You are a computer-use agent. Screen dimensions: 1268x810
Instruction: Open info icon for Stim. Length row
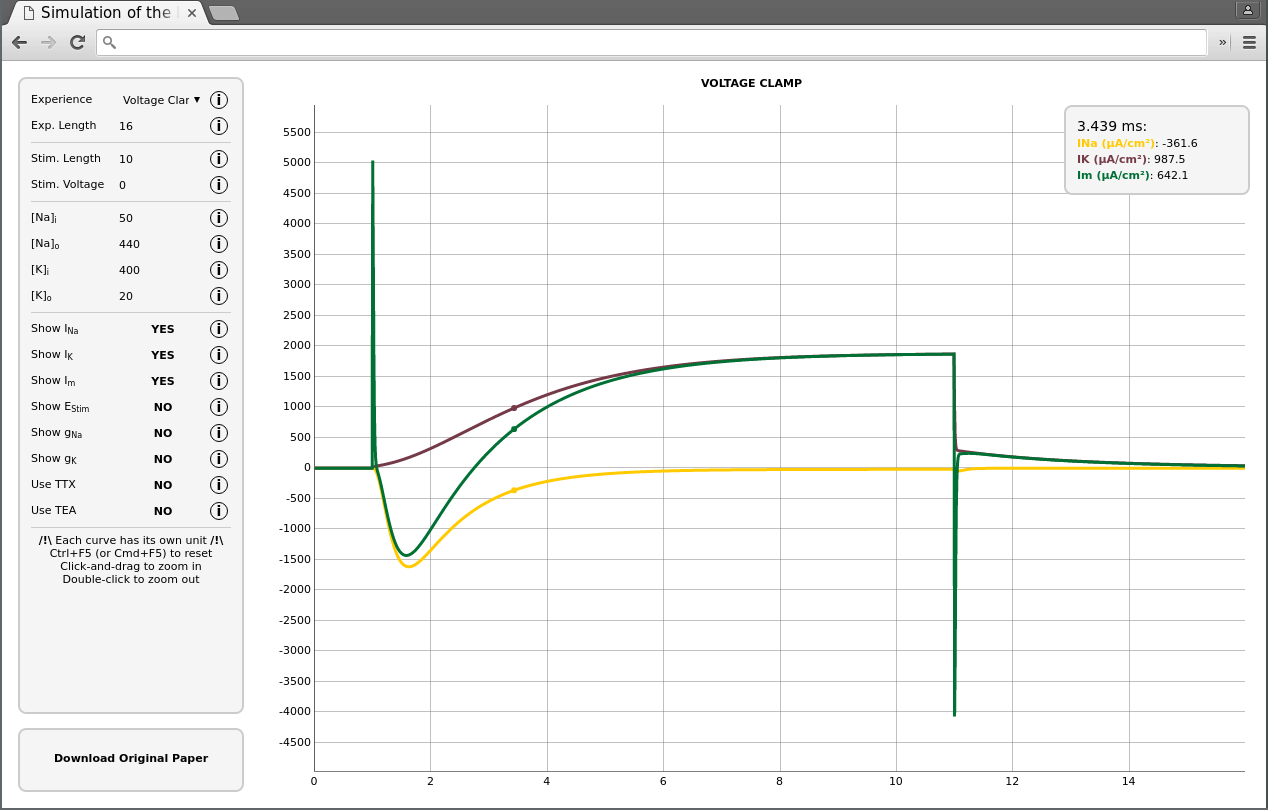pos(219,159)
